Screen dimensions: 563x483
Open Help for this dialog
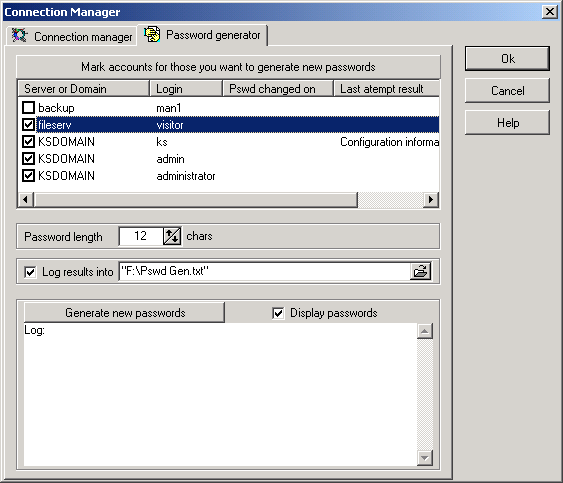click(507, 123)
